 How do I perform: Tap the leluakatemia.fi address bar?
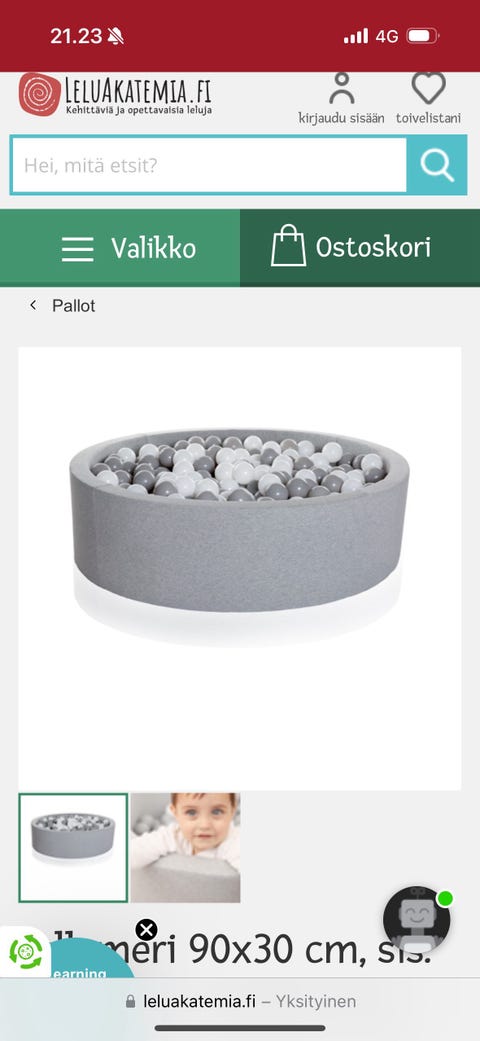coord(240,1001)
